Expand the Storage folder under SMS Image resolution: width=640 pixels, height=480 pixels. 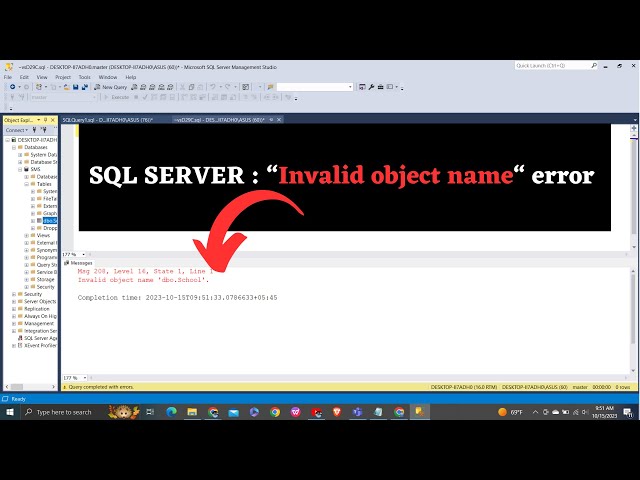click(27, 280)
